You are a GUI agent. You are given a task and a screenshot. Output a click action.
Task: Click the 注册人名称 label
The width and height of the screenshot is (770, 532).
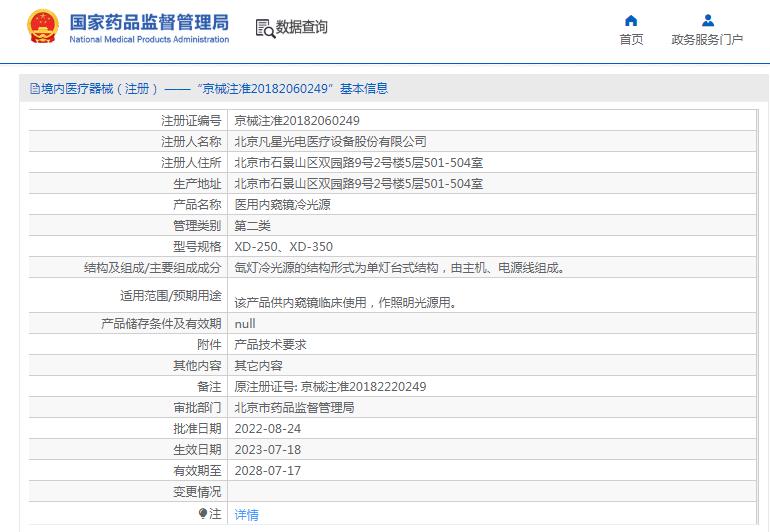click(x=191, y=141)
